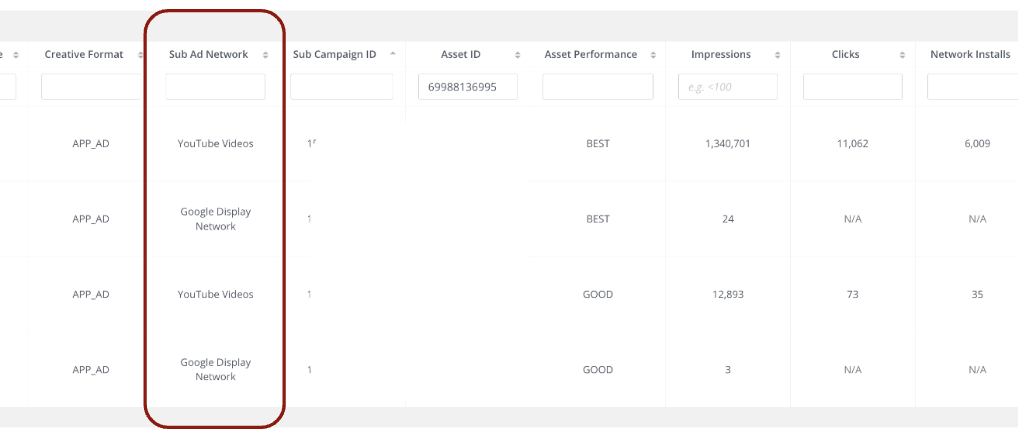
Task: Sort by Creative Format column arrows
Action: pyautogui.click(x=140, y=55)
